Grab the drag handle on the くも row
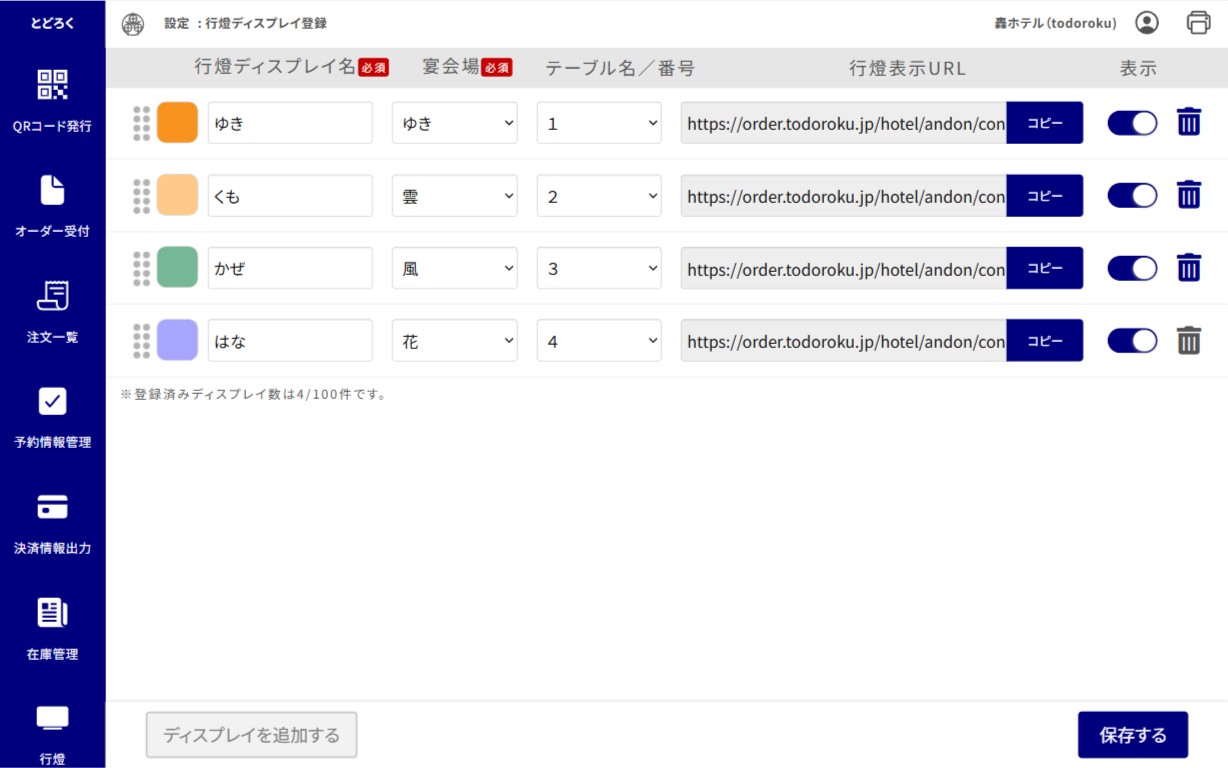Image resolution: width=1228 pixels, height=768 pixels. pos(141,196)
